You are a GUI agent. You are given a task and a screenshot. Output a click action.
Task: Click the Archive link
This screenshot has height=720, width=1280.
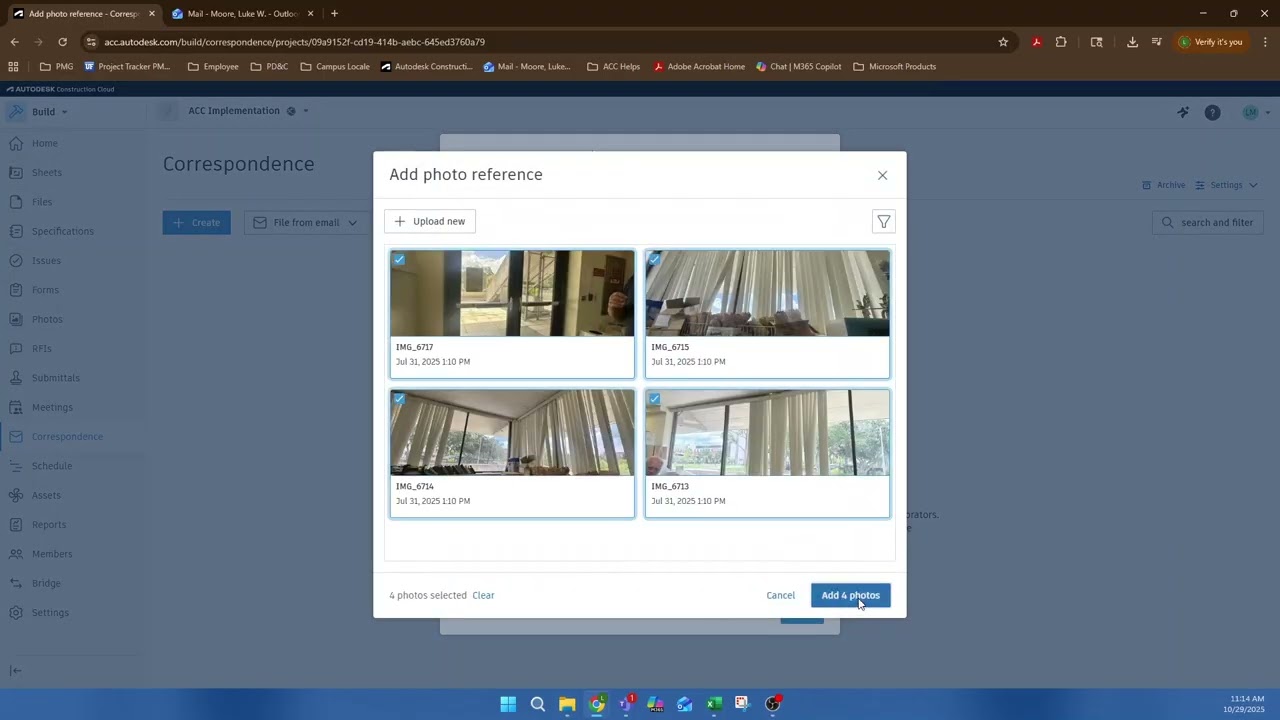pos(1163,185)
